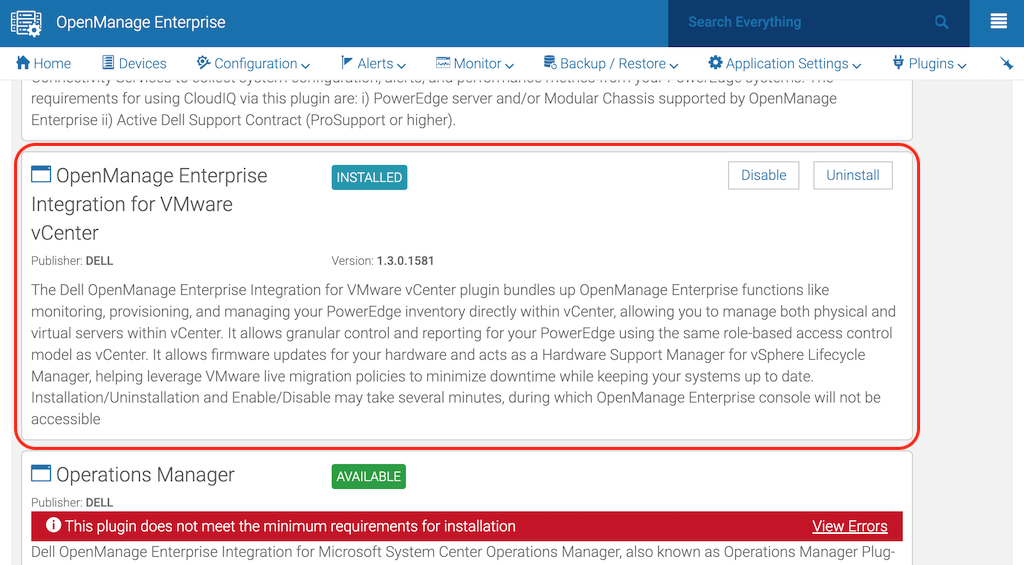Disable the VMware vCenter integration plugin
This screenshot has height=565, width=1024.
point(763,175)
